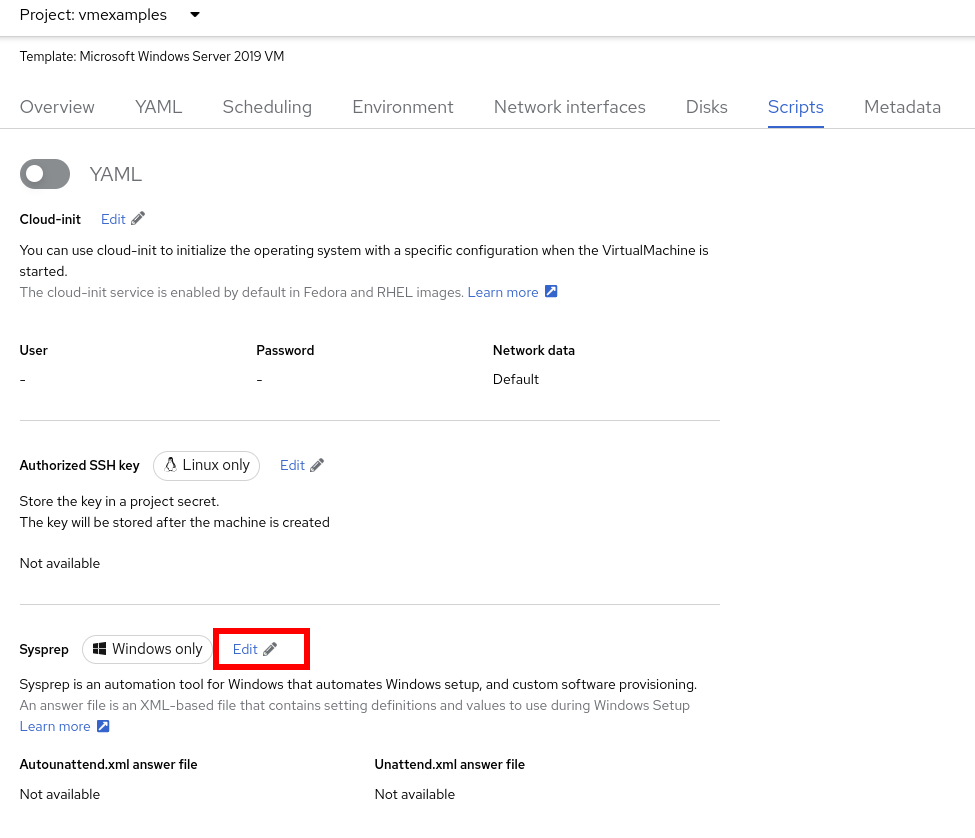975x838 pixels.
Task: Click Edit link for Authorized SSH key
Action: click(x=292, y=465)
